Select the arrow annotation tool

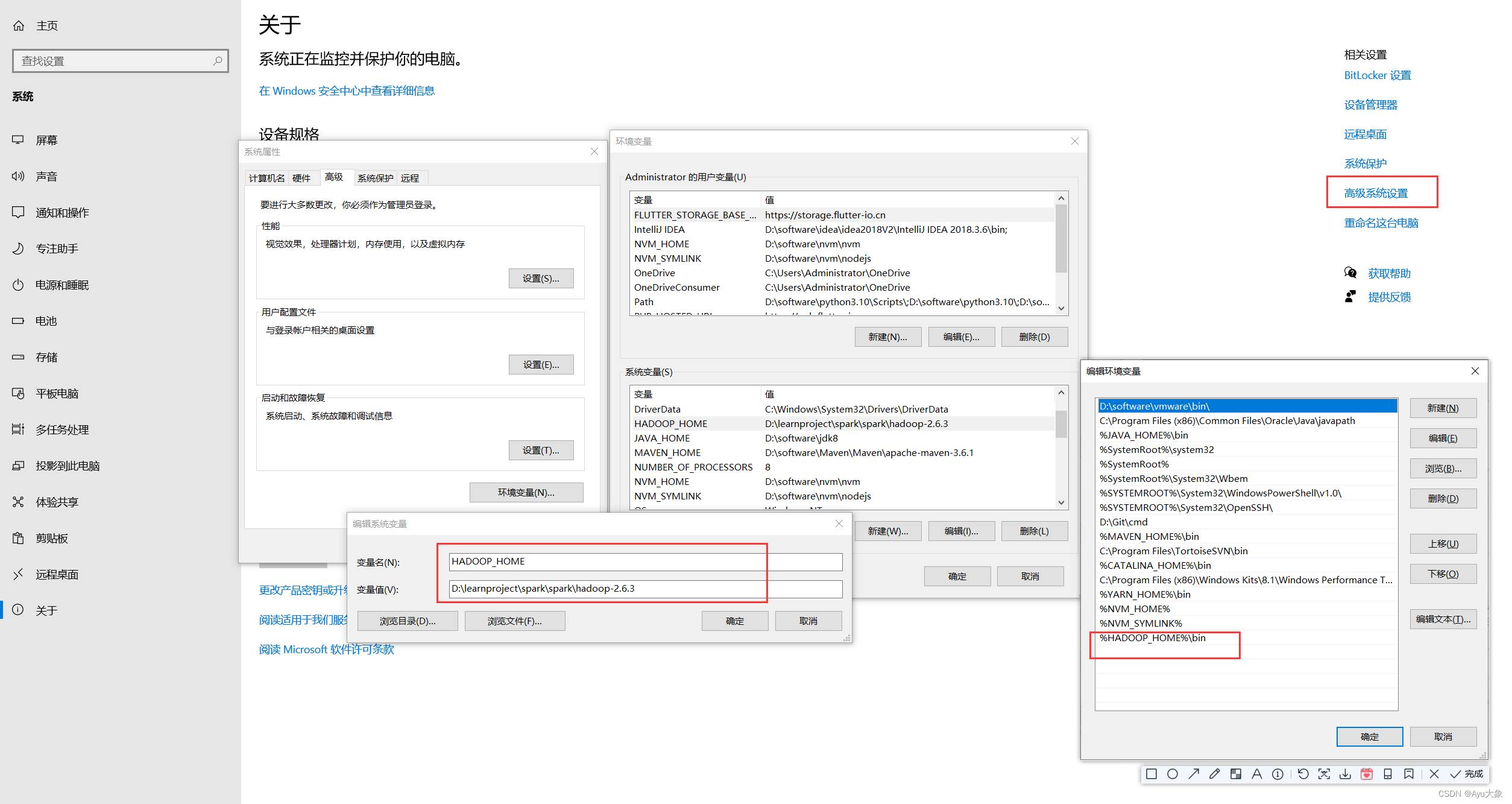click(x=1194, y=774)
